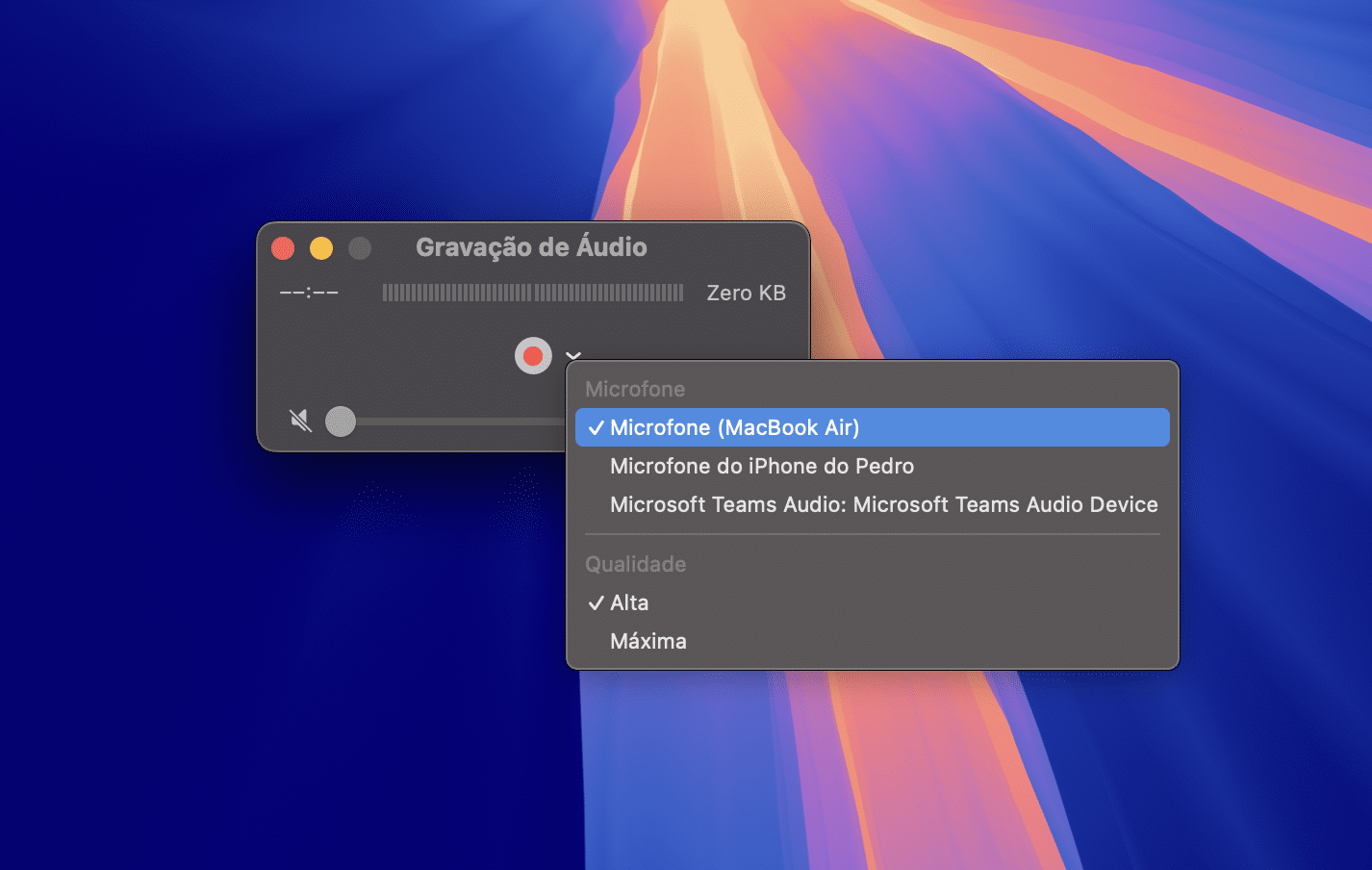Click the Zero KB file size text

tap(747, 293)
